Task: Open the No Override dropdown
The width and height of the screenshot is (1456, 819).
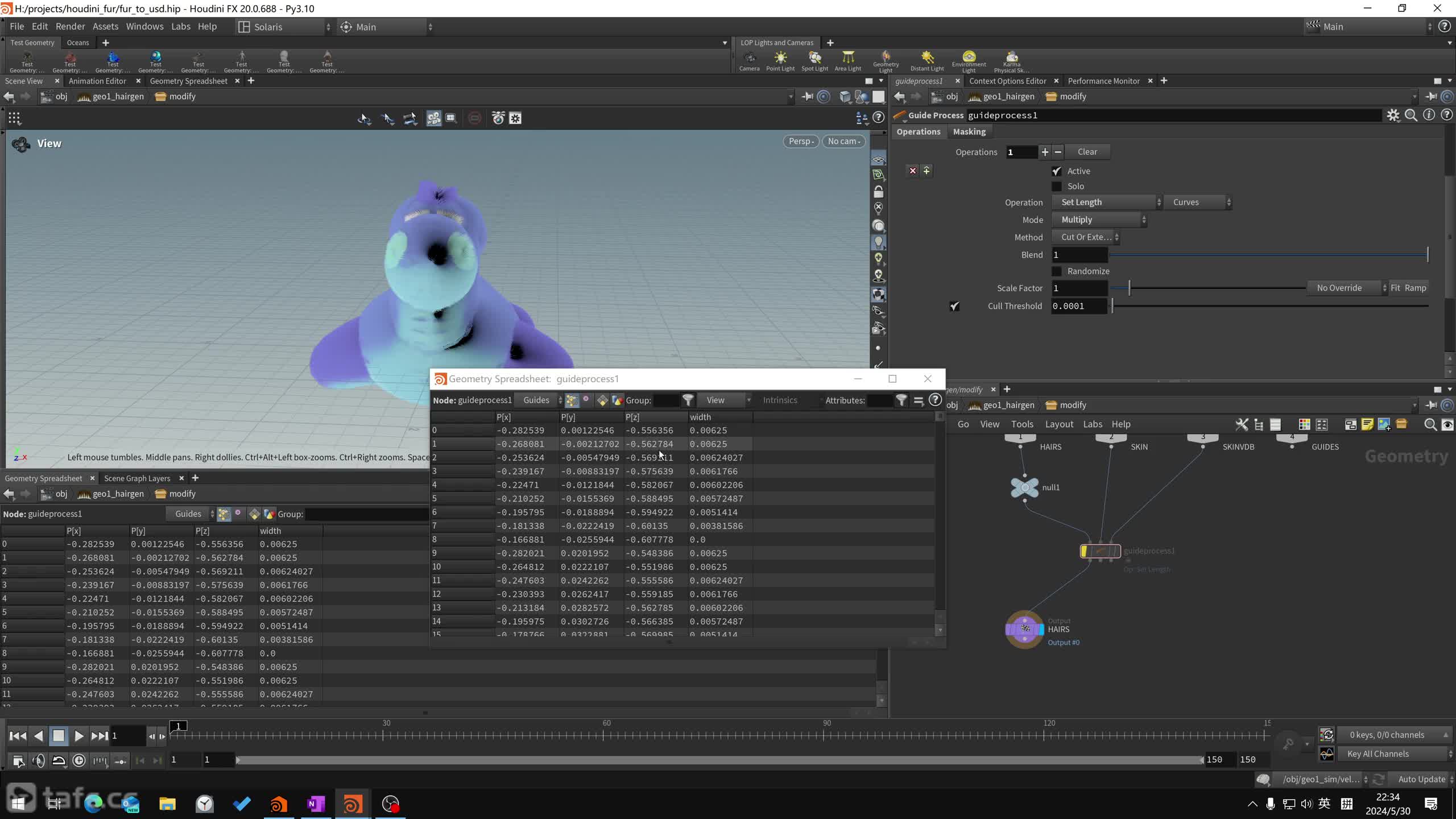Action: (1347, 288)
